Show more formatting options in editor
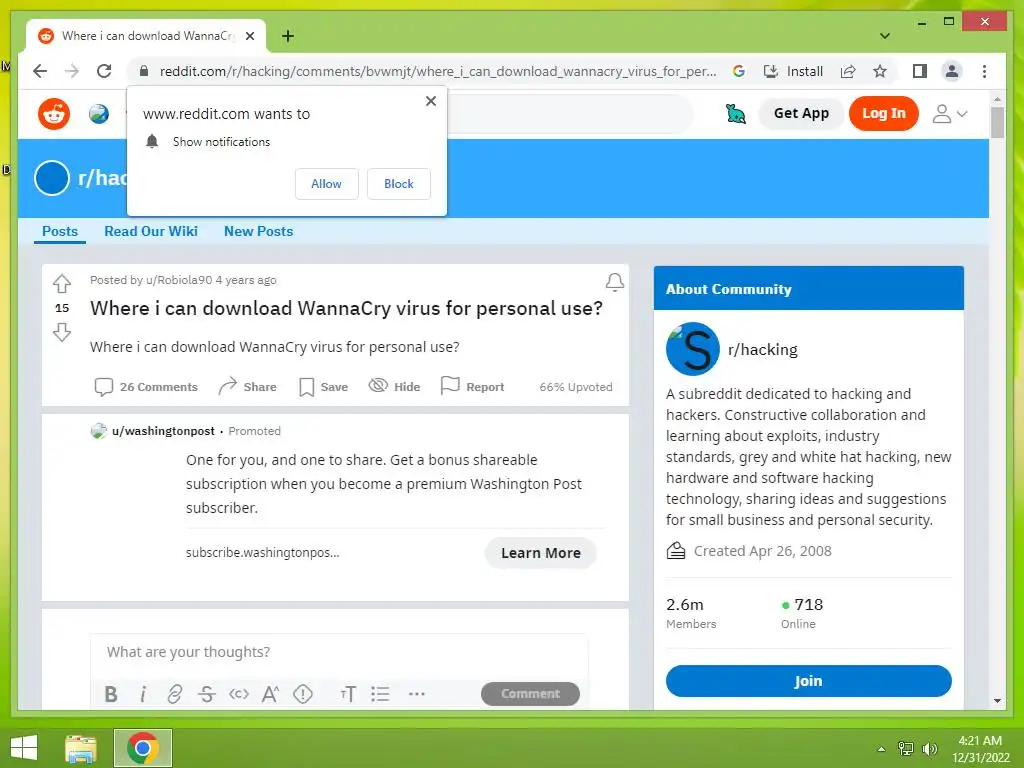 pyautogui.click(x=417, y=694)
